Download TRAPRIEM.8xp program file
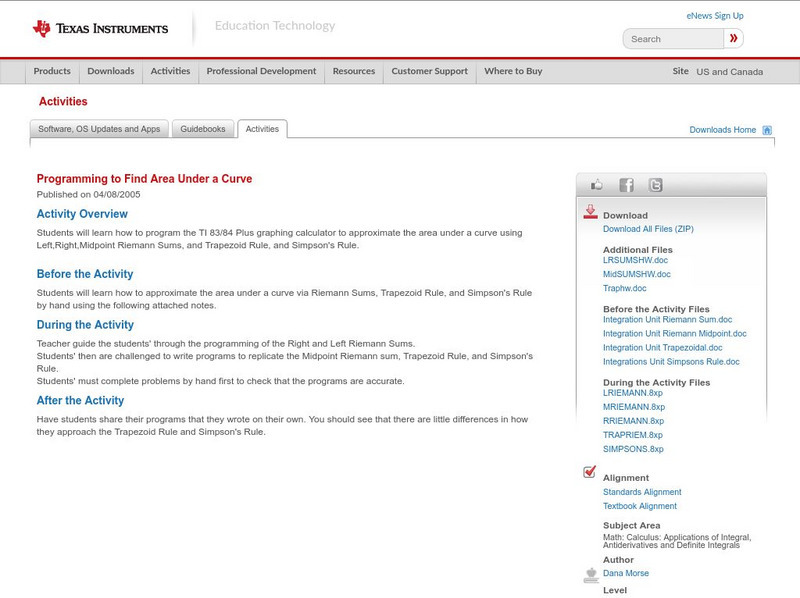 [x=633, y=435]
